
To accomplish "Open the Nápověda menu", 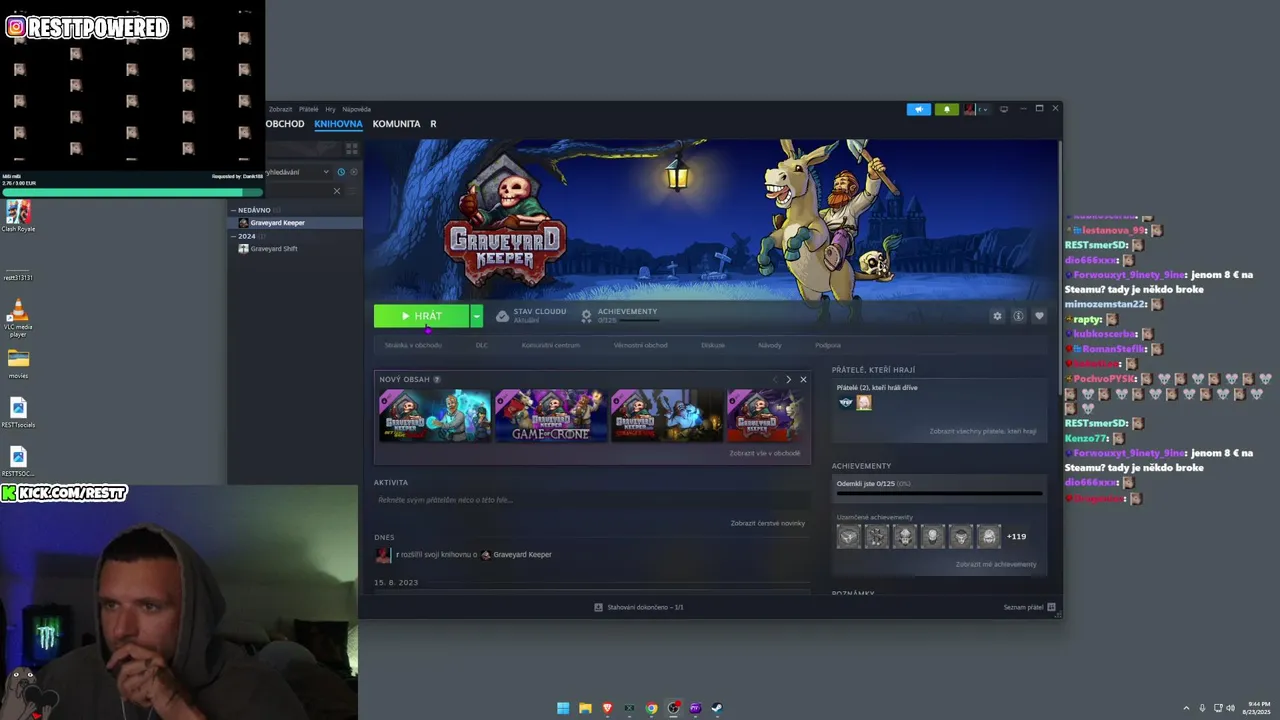I will (356, 109).
